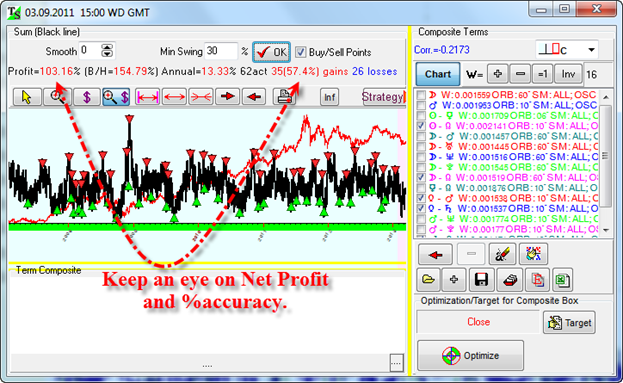Increase the Smooth value with spinner
This screenshot has width=623, height=383.
[107, 47]
